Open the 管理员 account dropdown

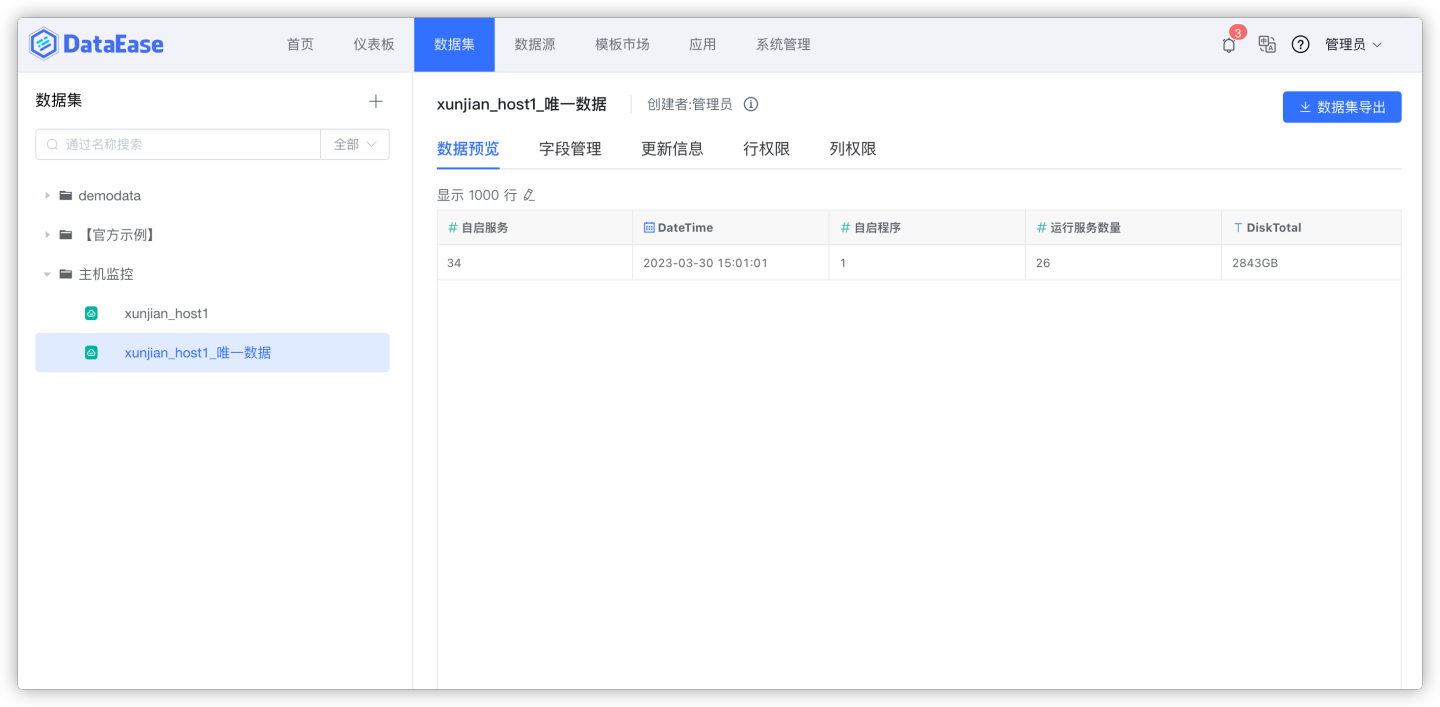coord(1353,44)
